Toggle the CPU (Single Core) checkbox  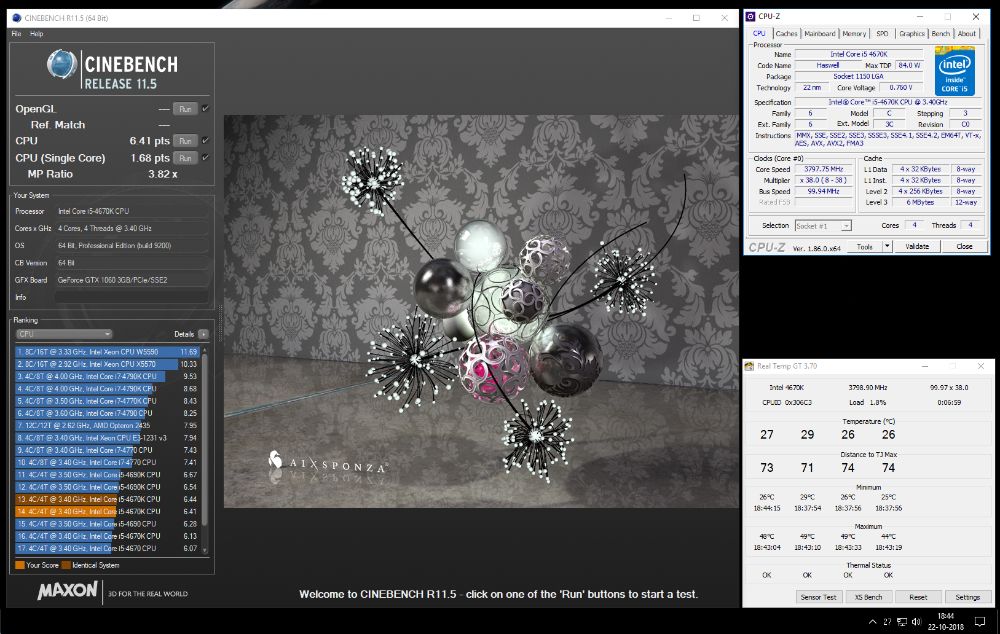point(205,158)
